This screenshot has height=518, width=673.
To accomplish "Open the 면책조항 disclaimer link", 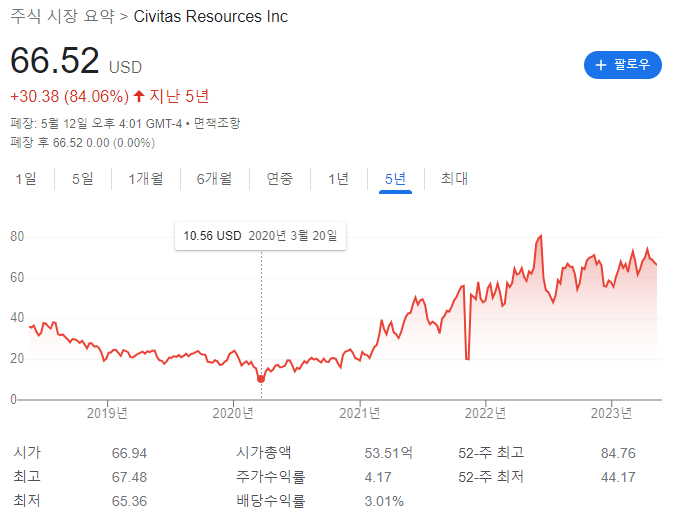I will [x=217, y=124].
